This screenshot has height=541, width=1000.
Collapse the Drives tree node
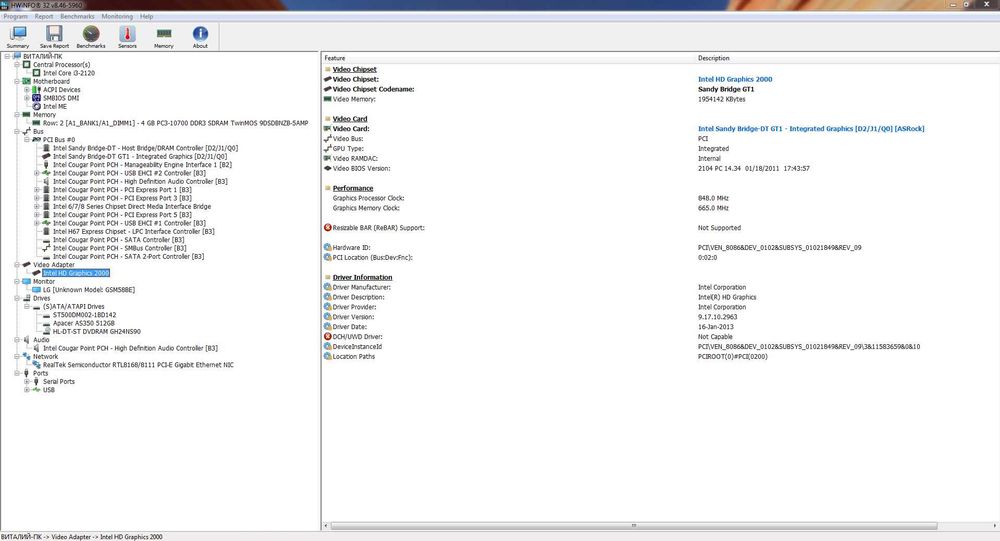17,298
